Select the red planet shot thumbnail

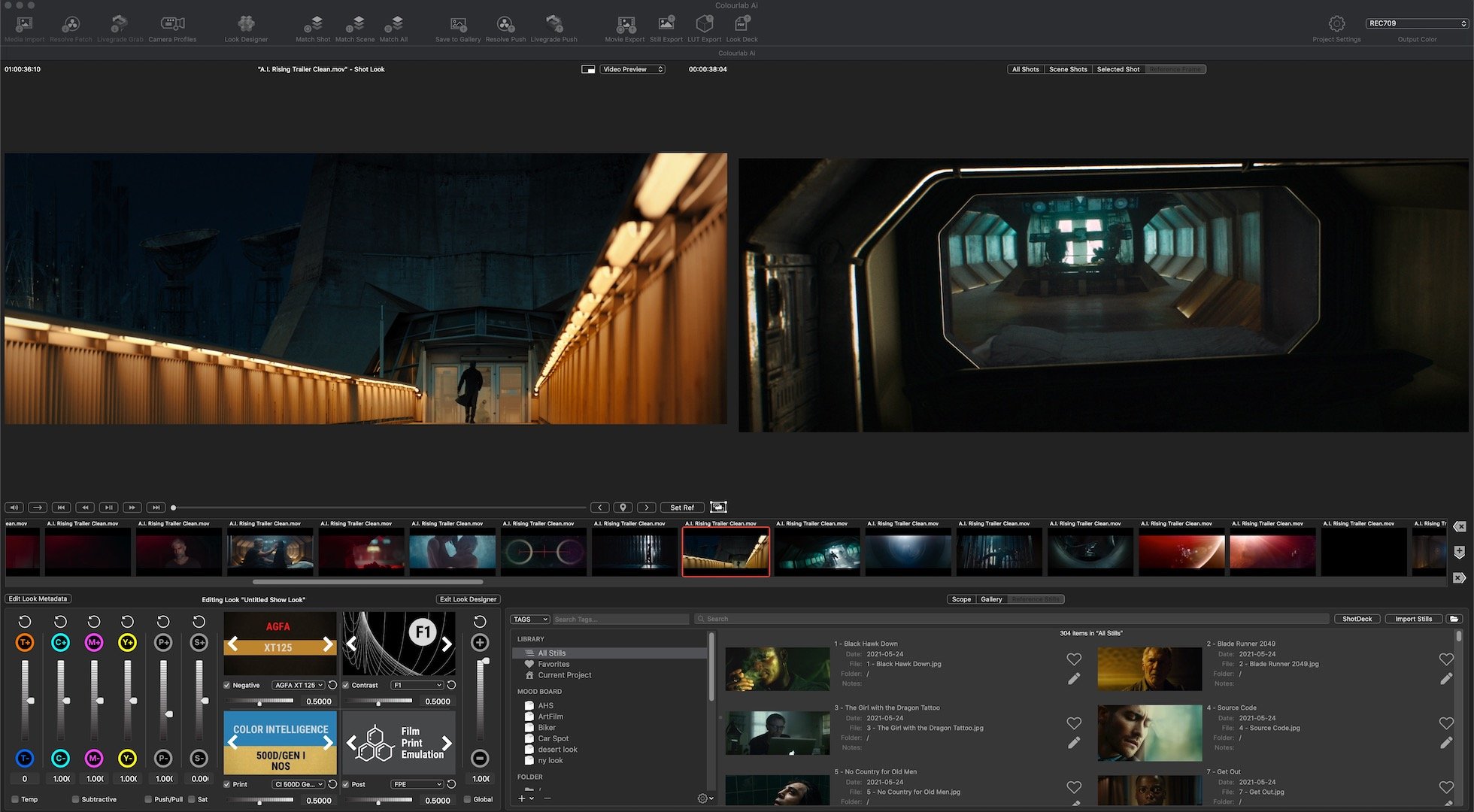click(1181, 551)
